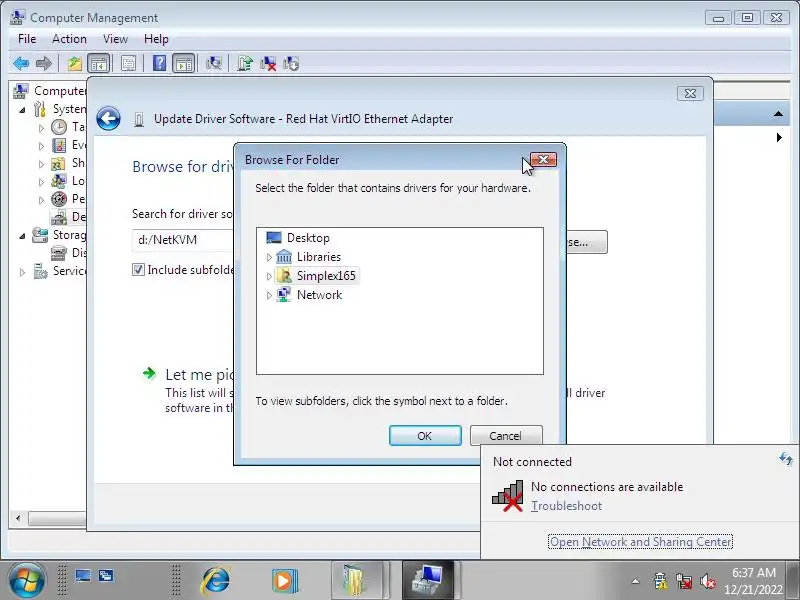Click Computer Management taskbar button
This screenshot has height=600, width=800.
click(x=428, y=581)
